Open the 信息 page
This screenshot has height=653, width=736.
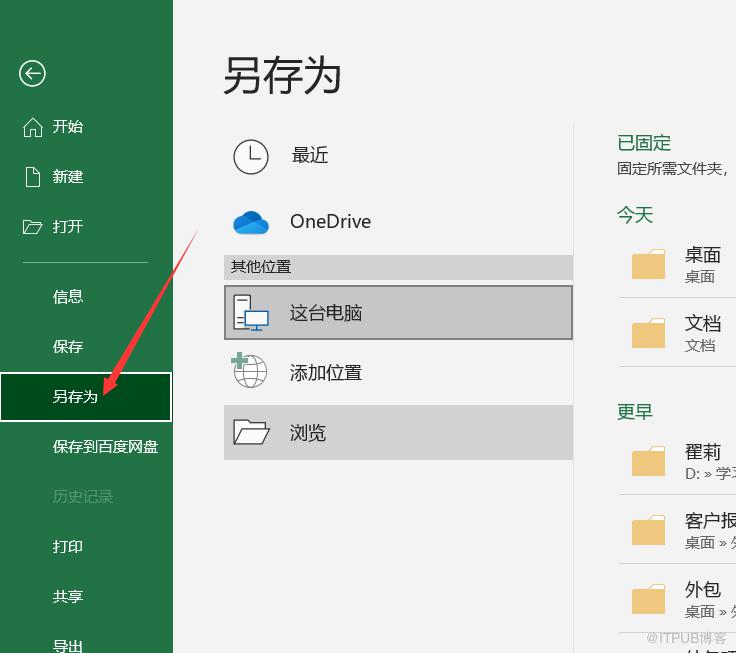tap(86, 297)
